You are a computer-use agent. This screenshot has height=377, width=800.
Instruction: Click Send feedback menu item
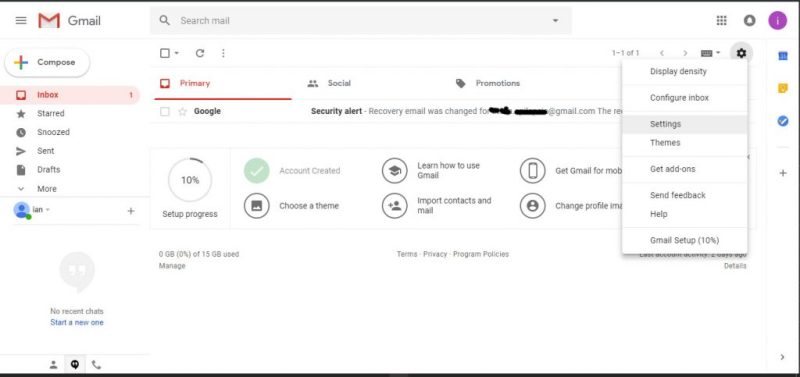685,195
